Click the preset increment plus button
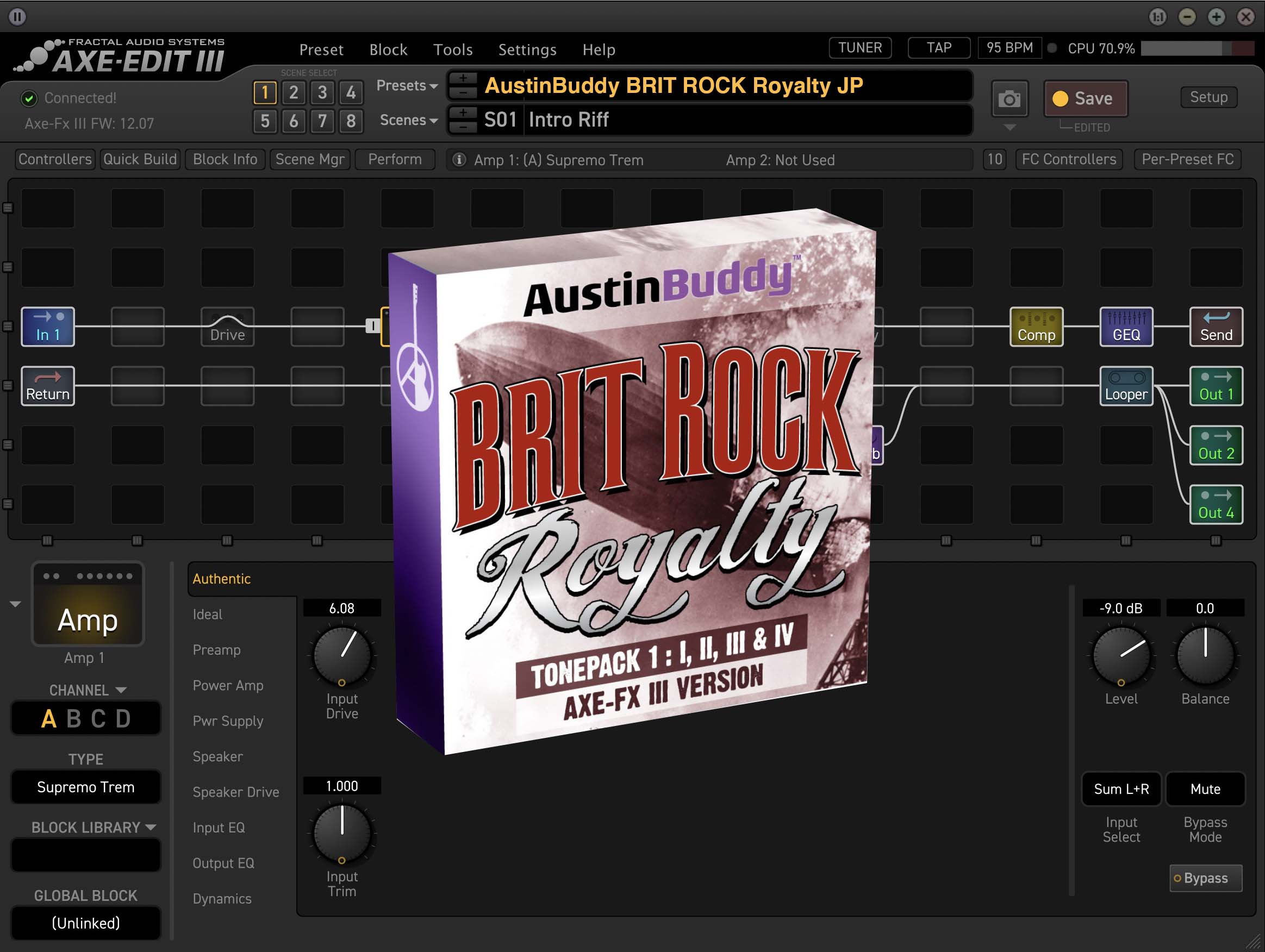This screenshot has height=952, width=1265. tap(463, 78)
